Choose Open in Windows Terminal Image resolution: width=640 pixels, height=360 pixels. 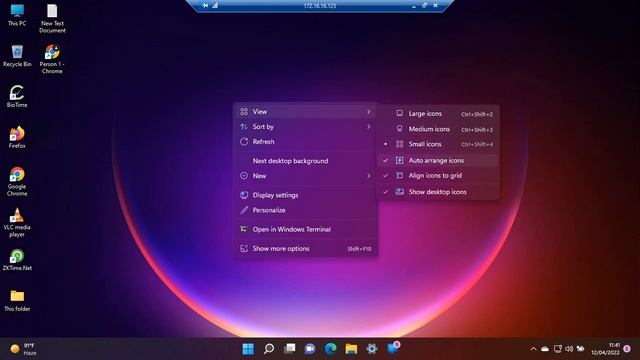[306, 229]
